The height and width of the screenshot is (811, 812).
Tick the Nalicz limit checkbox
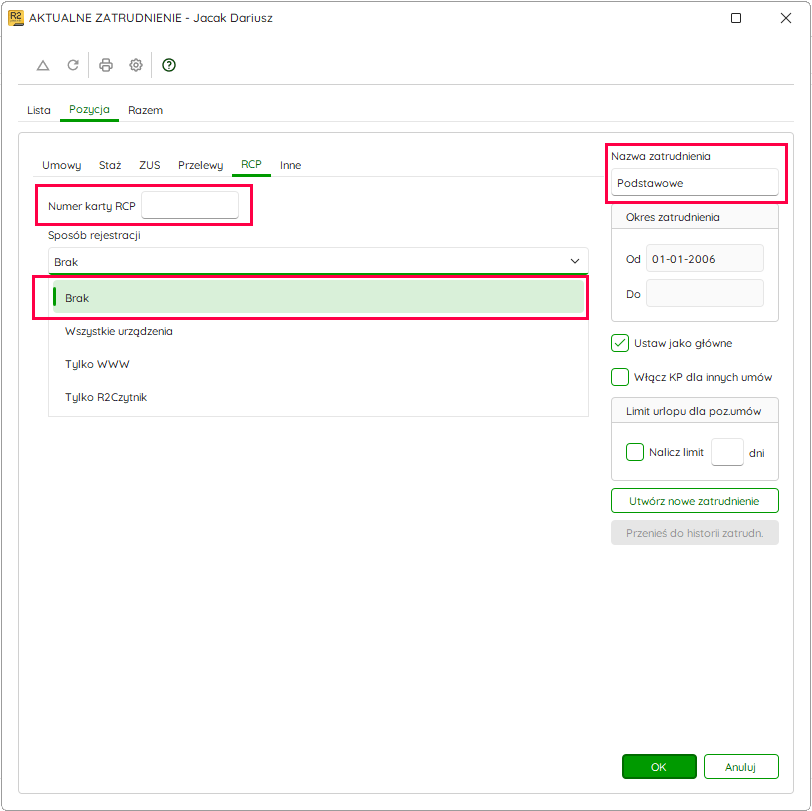[x=634, y=452]
